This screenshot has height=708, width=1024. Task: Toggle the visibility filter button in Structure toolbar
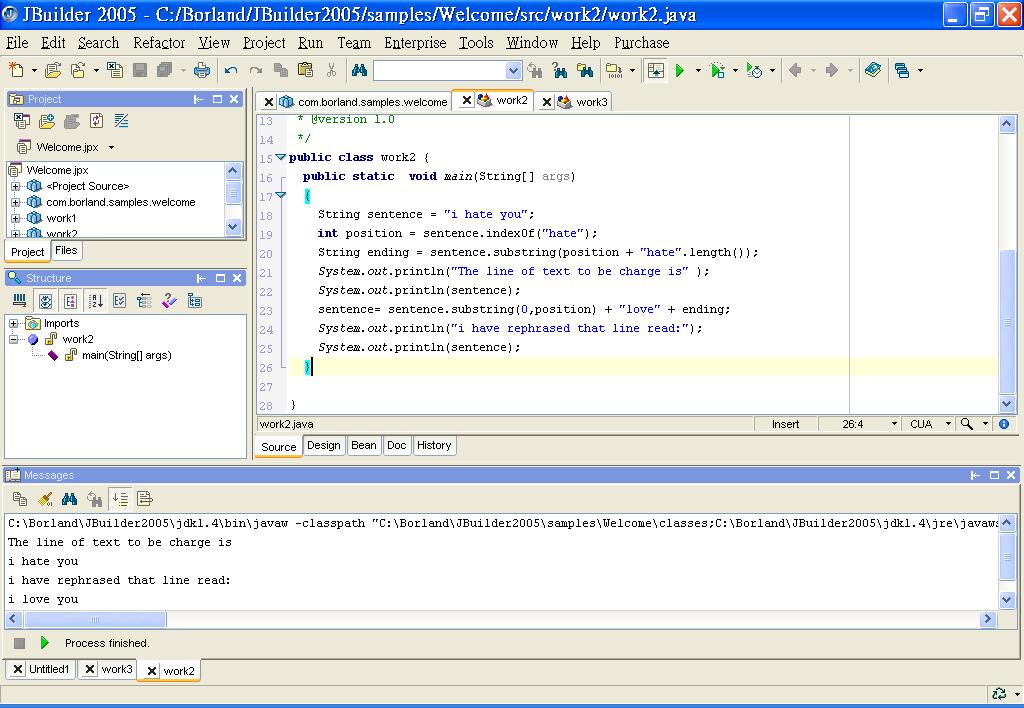46,300
